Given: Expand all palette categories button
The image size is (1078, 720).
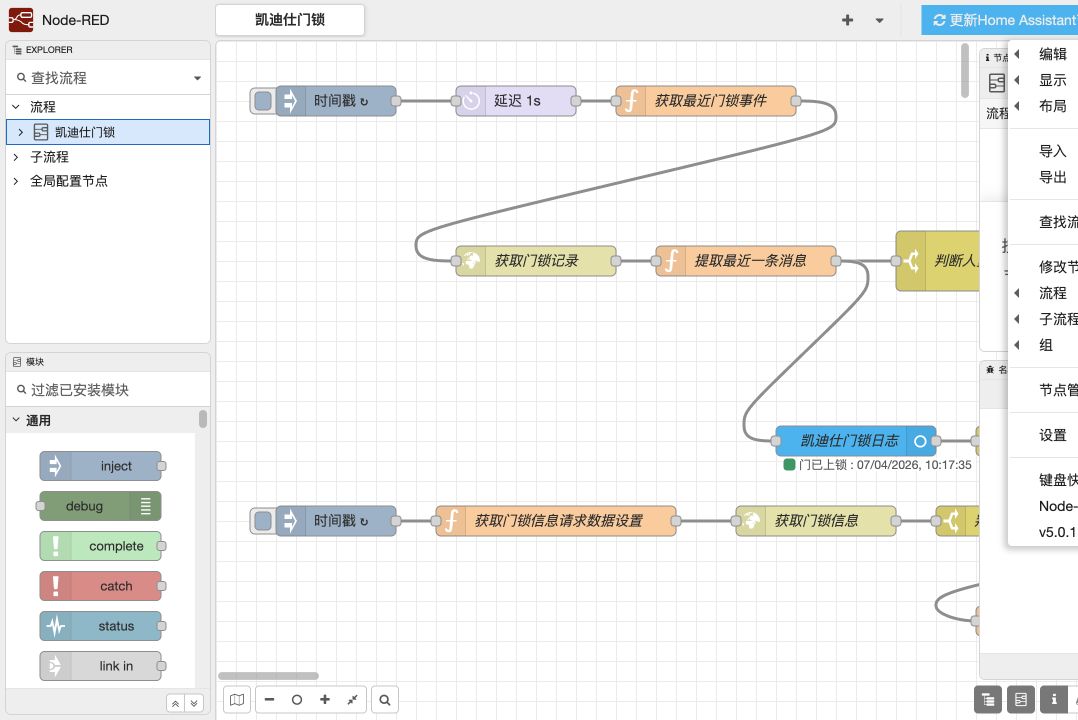Looking at the screenshot, I should [194, 703].
